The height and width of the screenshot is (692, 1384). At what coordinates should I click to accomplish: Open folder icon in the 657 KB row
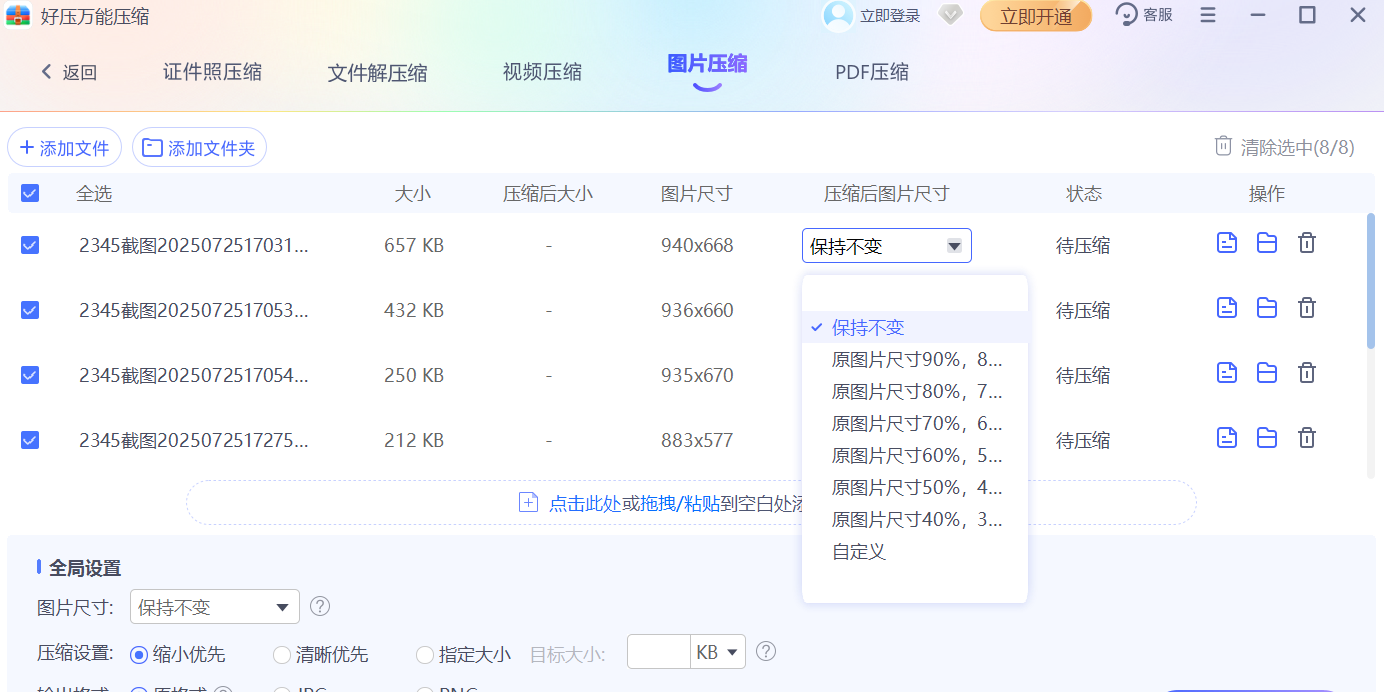pos(1267,243)
